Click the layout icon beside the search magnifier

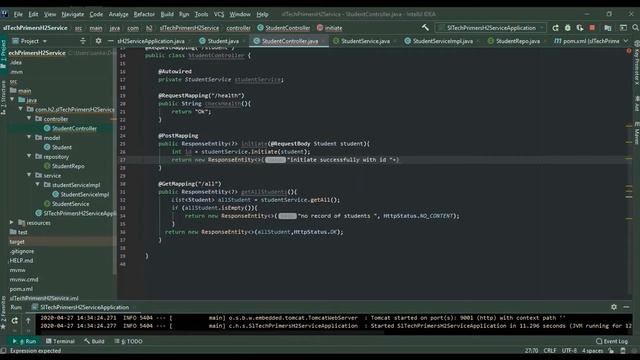[x=623, y=28]
